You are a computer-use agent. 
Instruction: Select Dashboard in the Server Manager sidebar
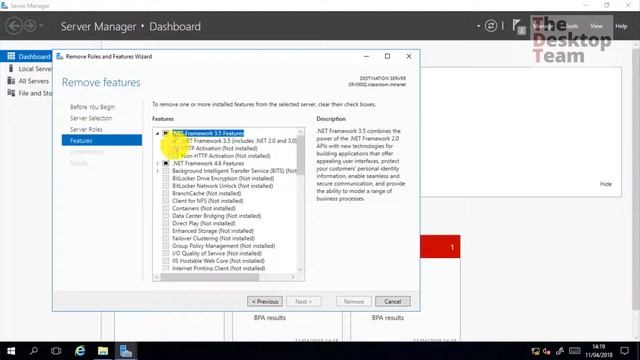click(x=26, y=56)
